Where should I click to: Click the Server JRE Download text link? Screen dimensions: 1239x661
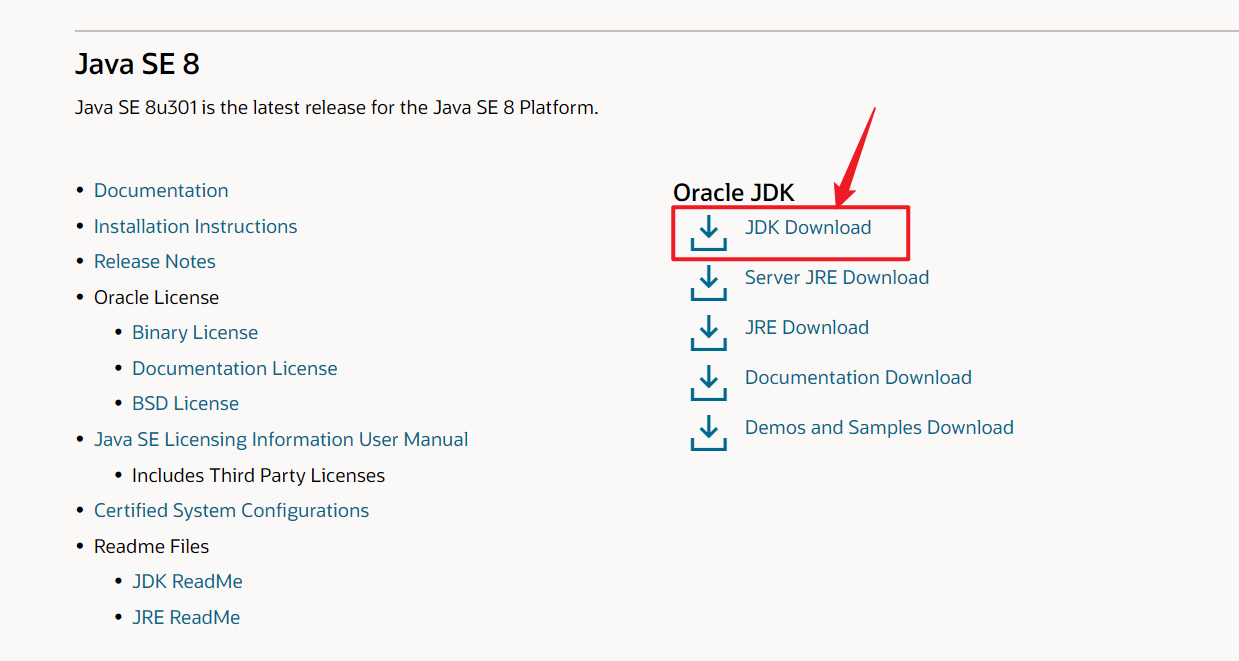pos(836,277)
